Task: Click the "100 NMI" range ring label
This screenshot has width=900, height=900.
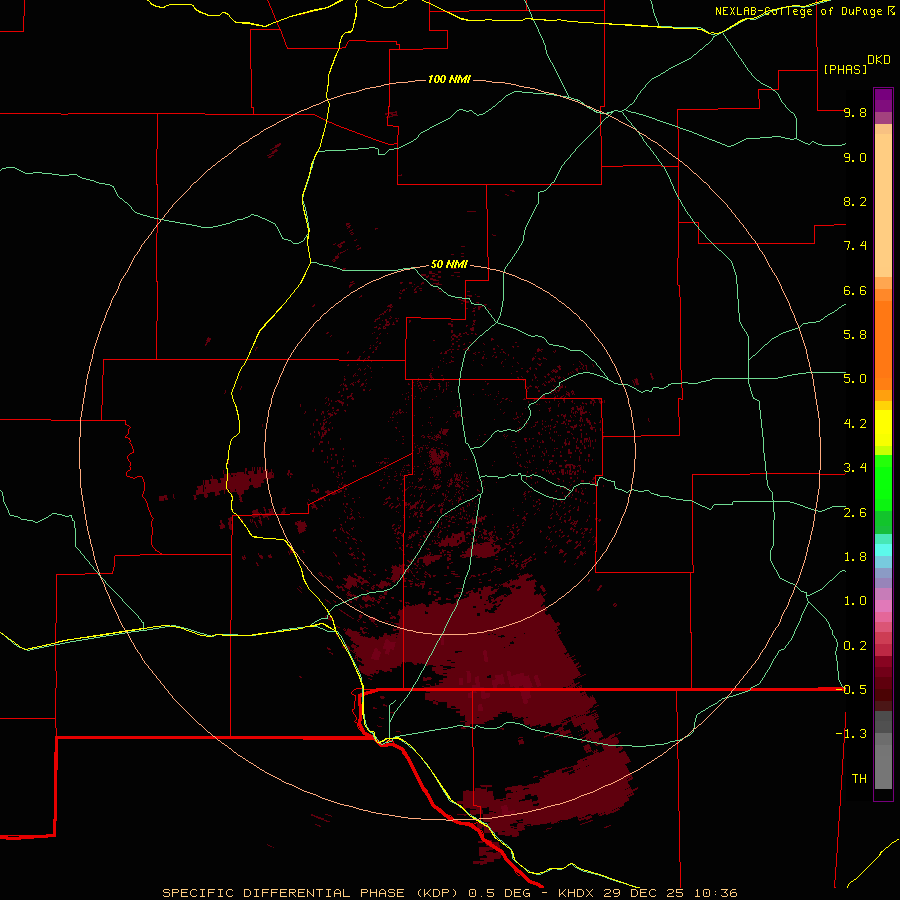Action: click(x=449, y=79)
